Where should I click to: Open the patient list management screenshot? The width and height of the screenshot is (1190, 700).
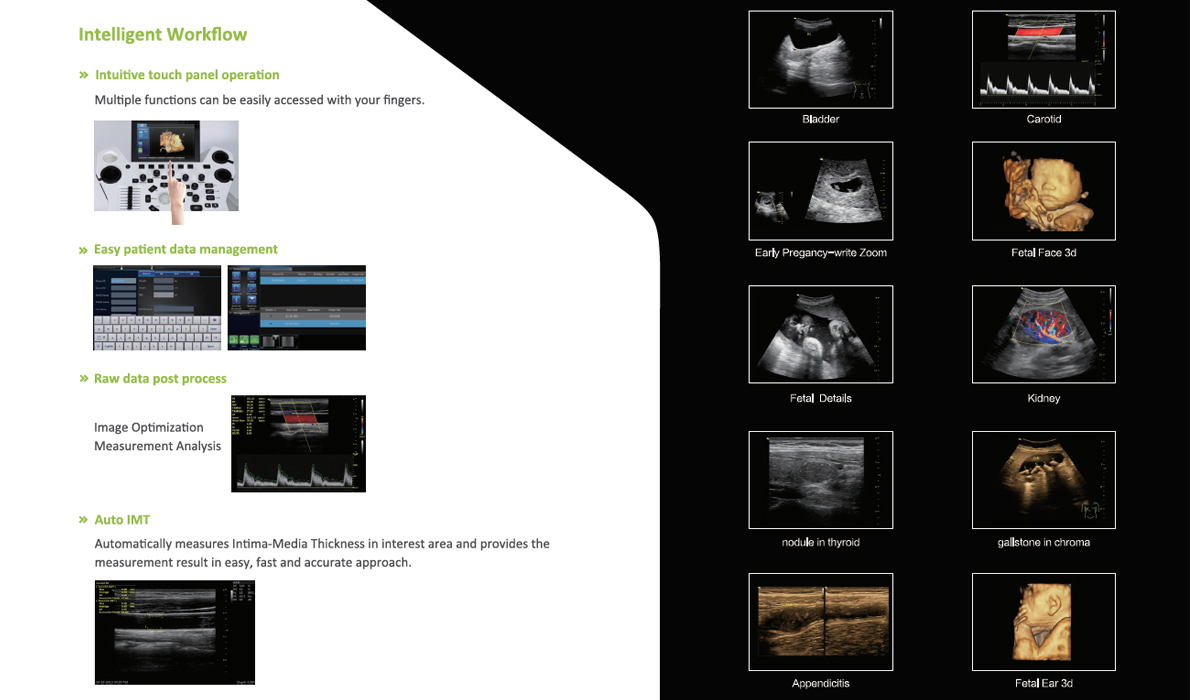pos(297,307)
